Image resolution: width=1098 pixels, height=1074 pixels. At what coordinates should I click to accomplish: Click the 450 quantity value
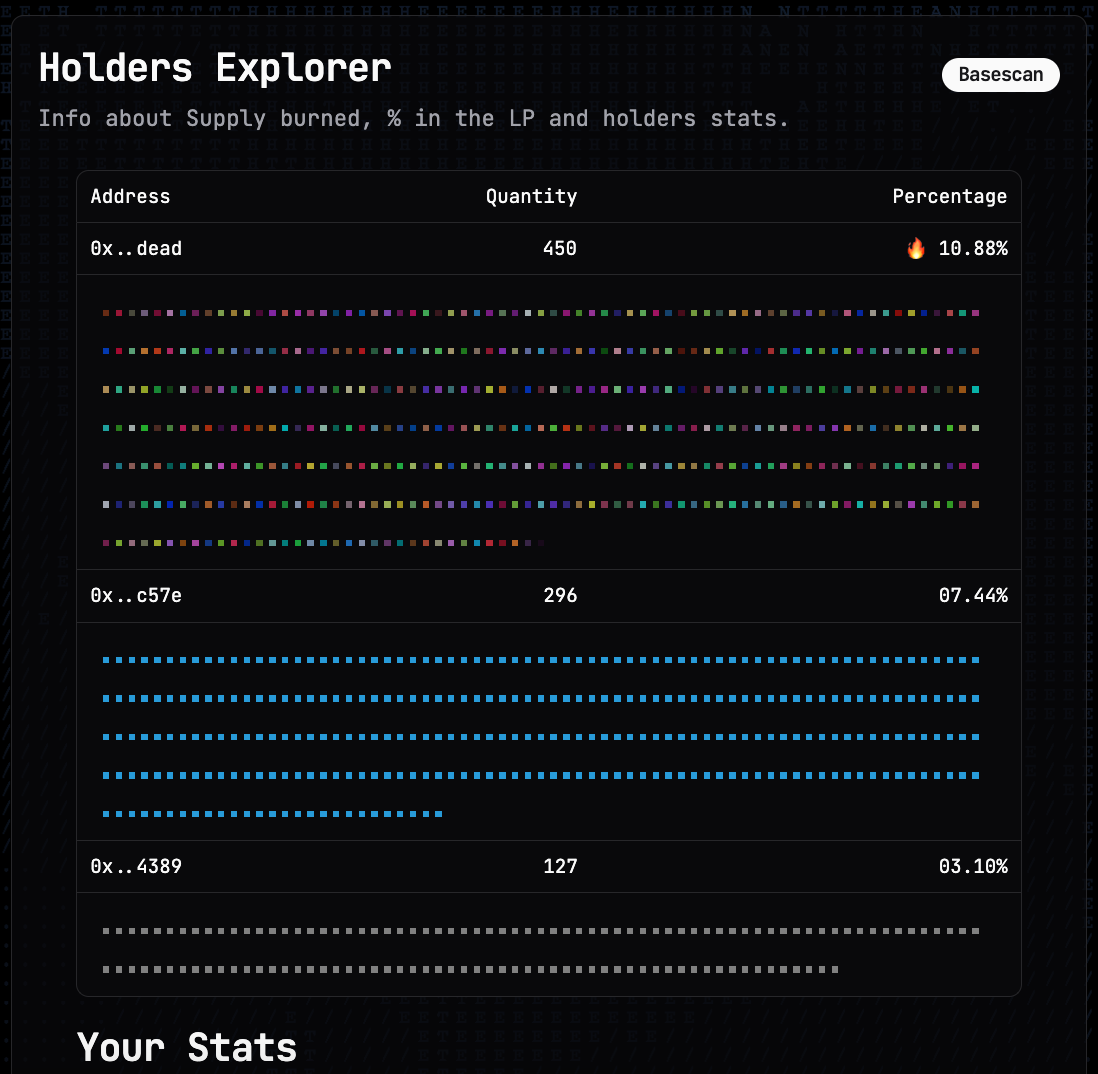pos(559,249)
